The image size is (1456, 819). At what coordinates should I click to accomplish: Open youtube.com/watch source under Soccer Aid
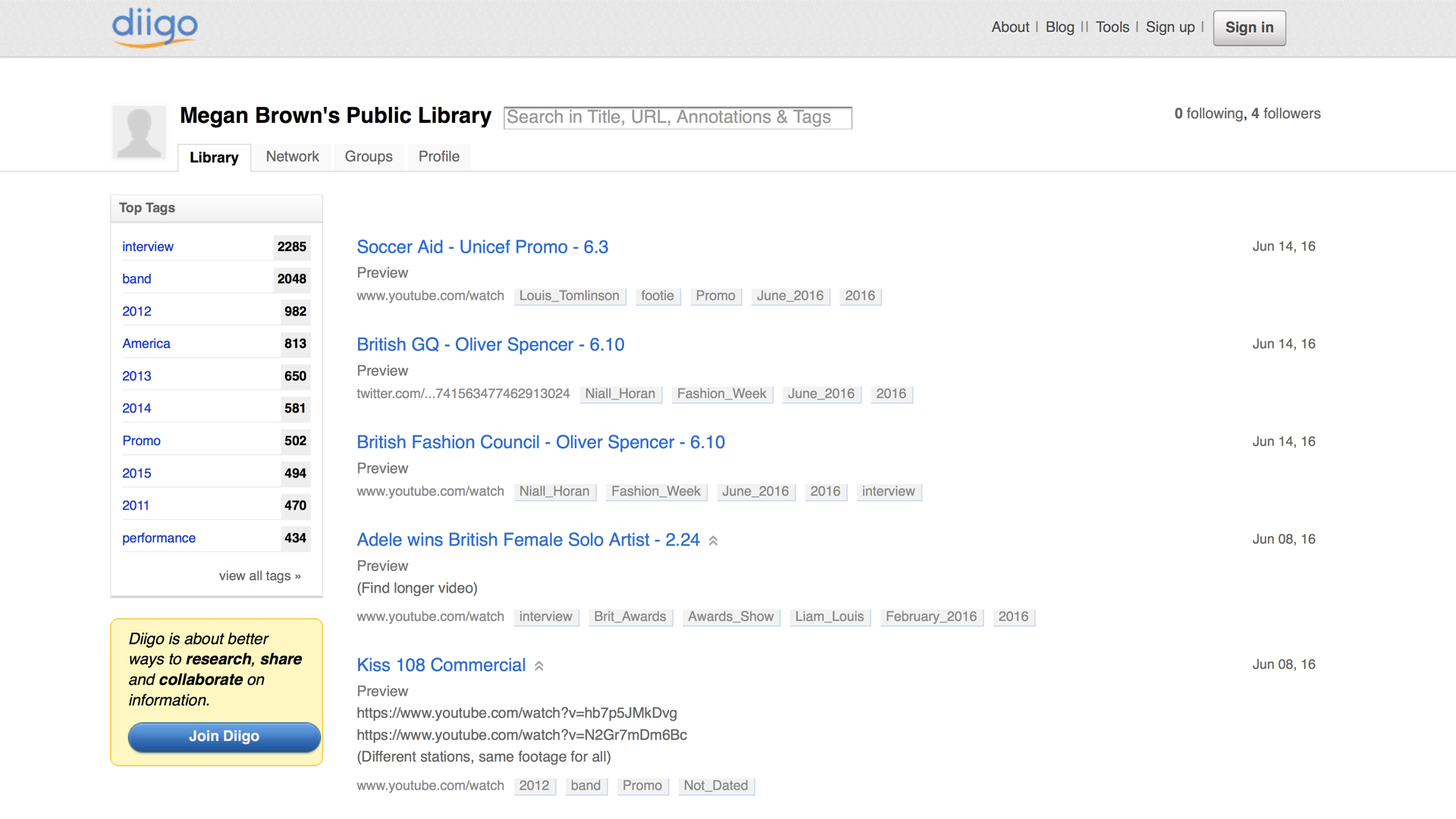coord(431,296)
